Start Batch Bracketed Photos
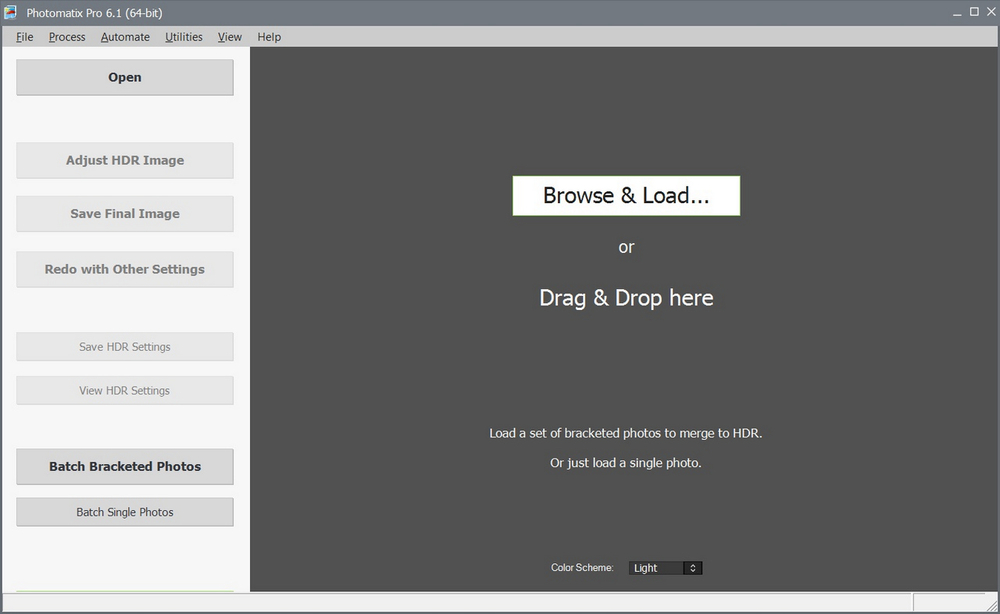This screenshot has width=1000, height=614. (125, 466)
